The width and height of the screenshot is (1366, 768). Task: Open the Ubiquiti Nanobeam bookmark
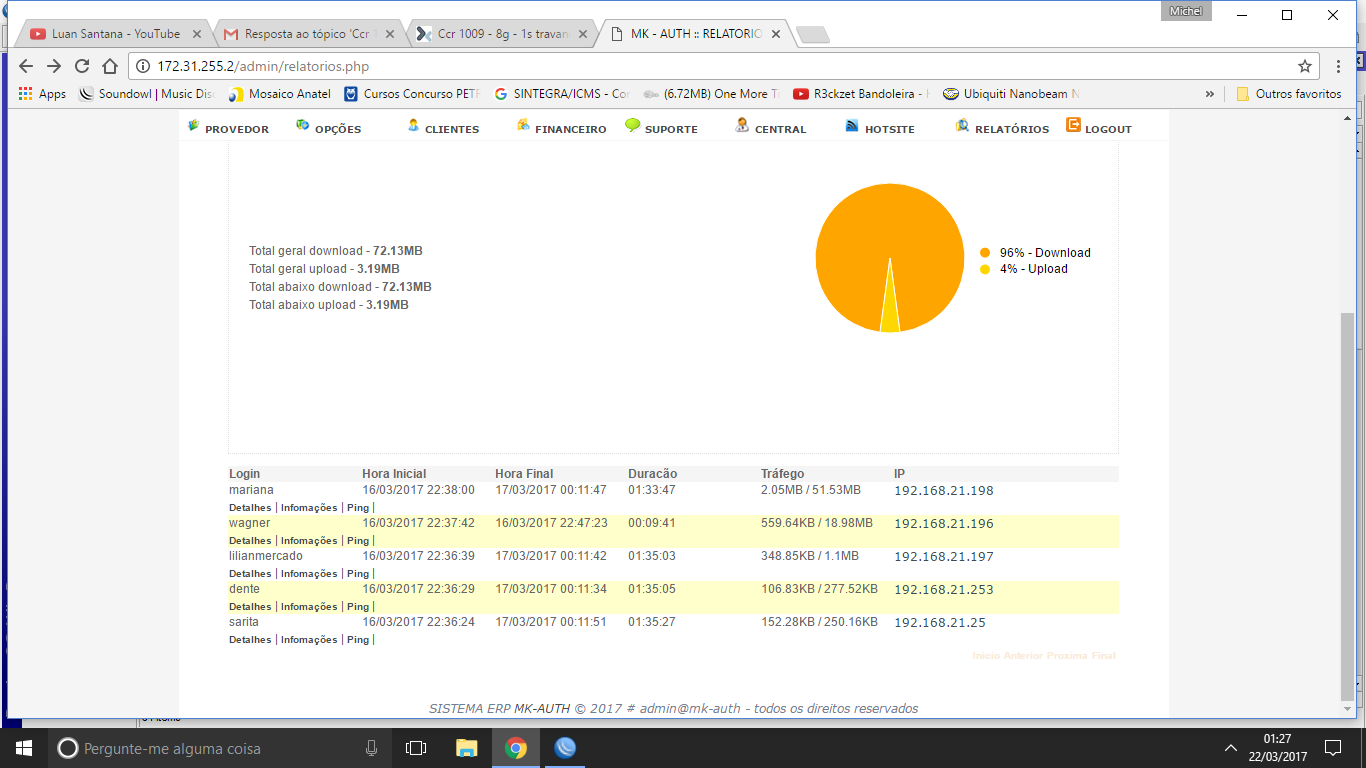pos(1011,94)
